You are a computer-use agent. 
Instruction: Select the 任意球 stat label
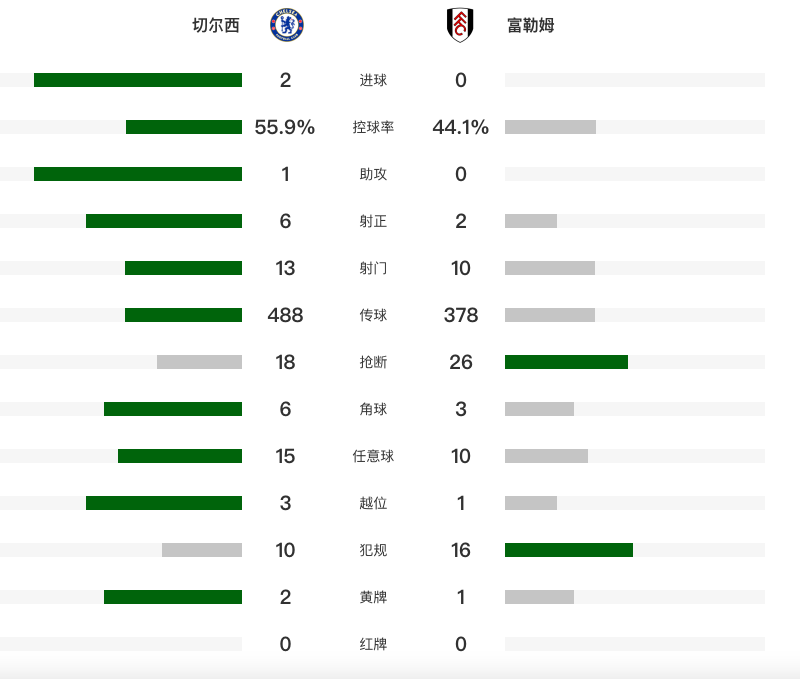[373, 456]
